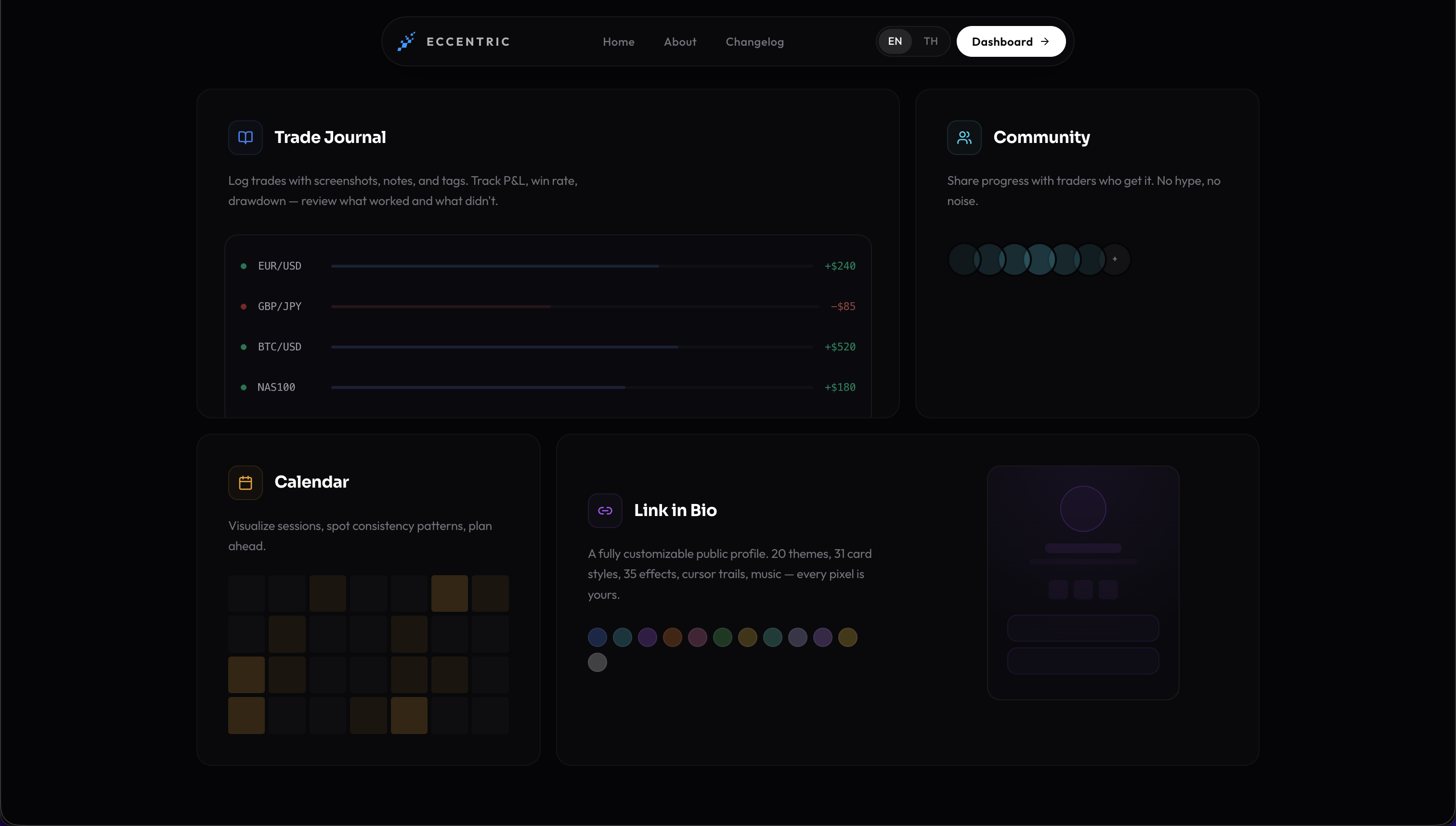This screenshot has height=826, width=1456.
Task: Click the Community members icon
Action: (x=963, y=137)
